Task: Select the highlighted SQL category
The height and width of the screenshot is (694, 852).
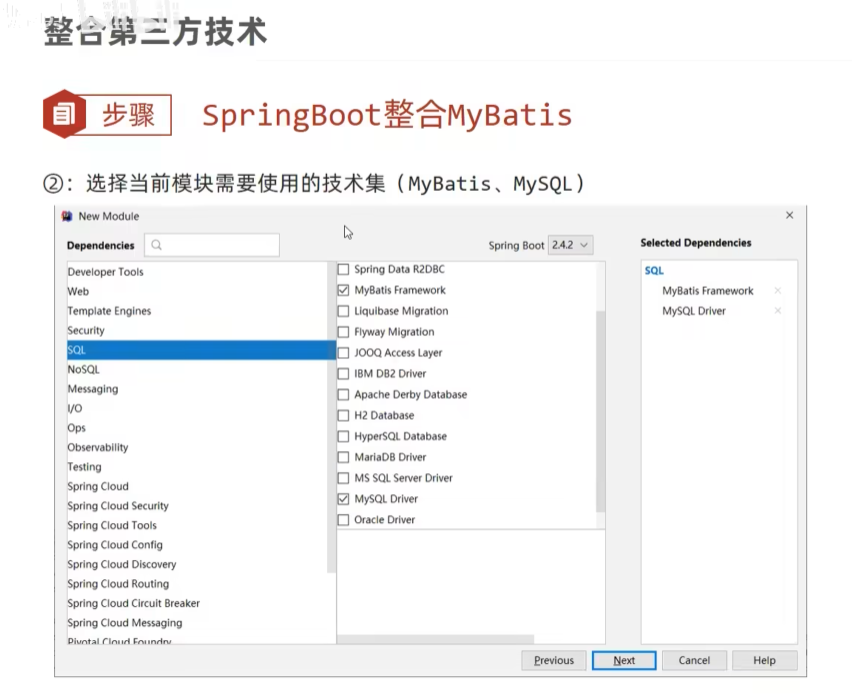Action: pyautogui.click(x=201, y=350)
